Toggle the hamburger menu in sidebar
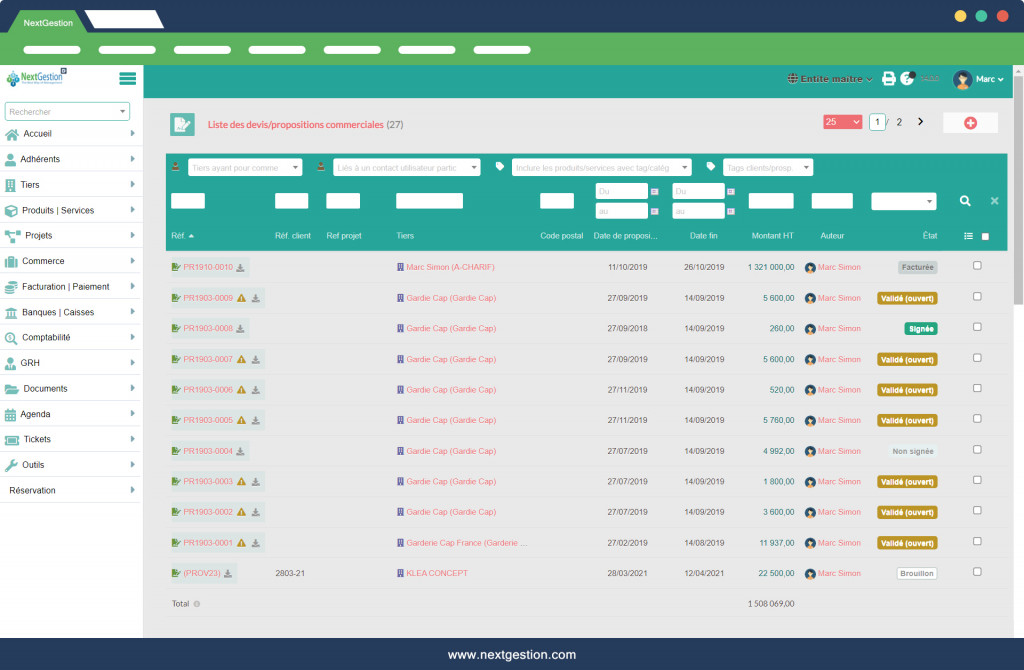Viewport: 1024px width, 670px height. [127, 79]
